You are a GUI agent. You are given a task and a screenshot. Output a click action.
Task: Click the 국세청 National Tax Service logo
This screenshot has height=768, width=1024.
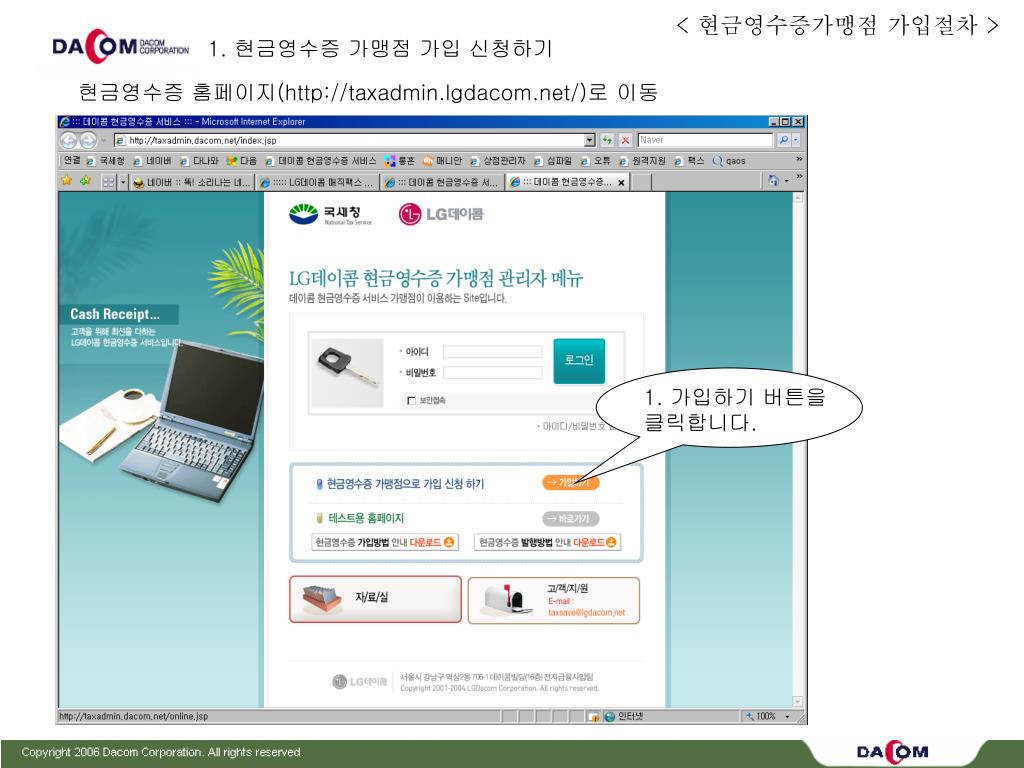pos(331,214)
